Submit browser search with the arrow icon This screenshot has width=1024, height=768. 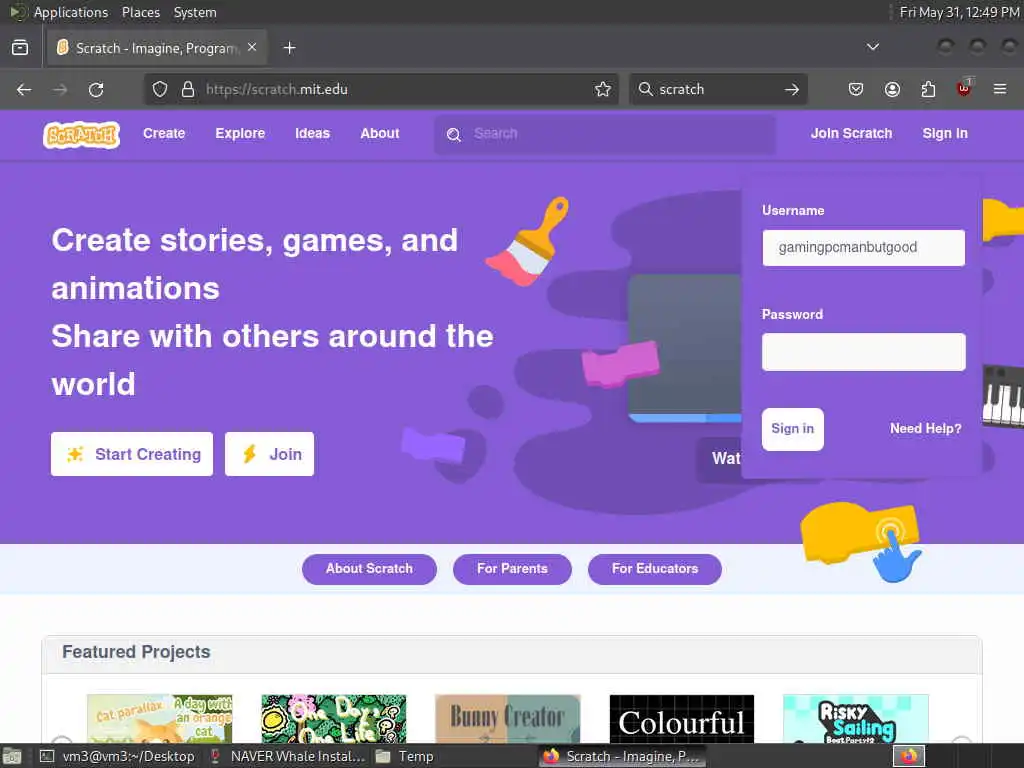(x=792, y=89)
